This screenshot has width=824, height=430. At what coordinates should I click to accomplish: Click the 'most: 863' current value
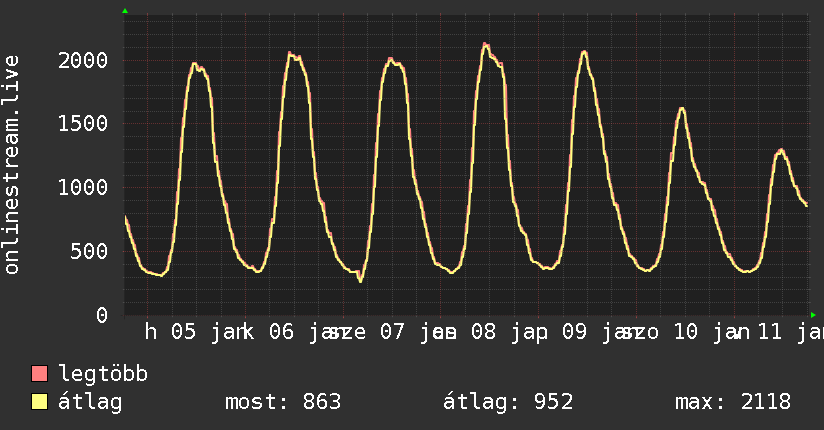click(x=283, y=402)
